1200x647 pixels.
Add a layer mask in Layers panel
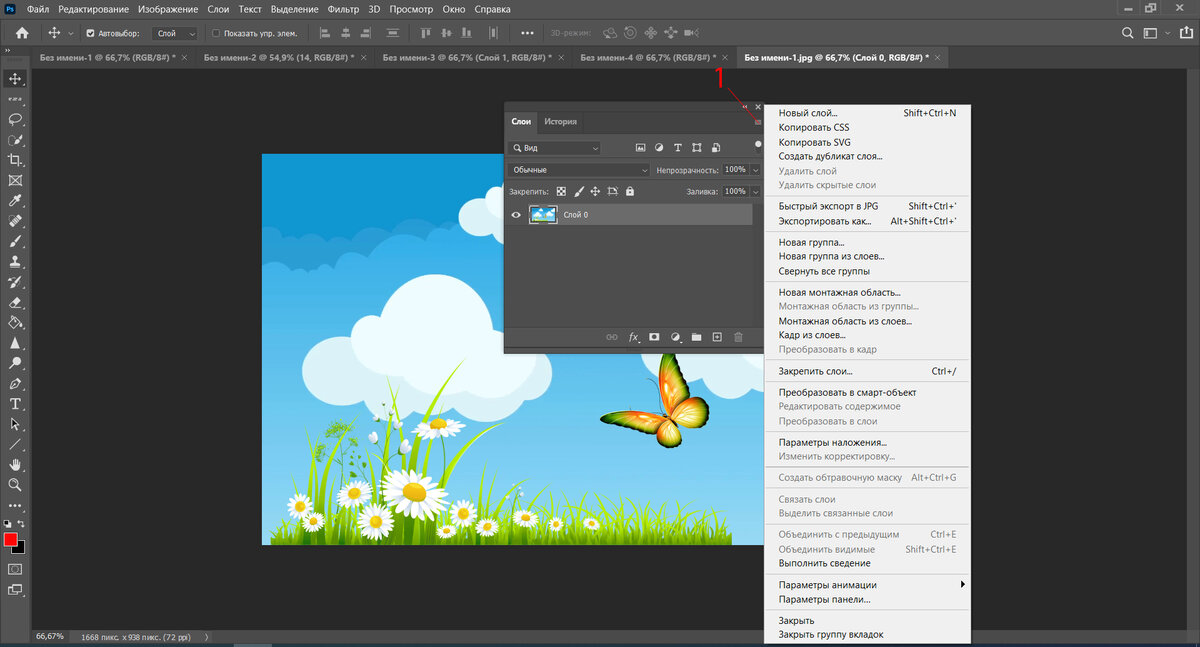(x=654, y=338)
